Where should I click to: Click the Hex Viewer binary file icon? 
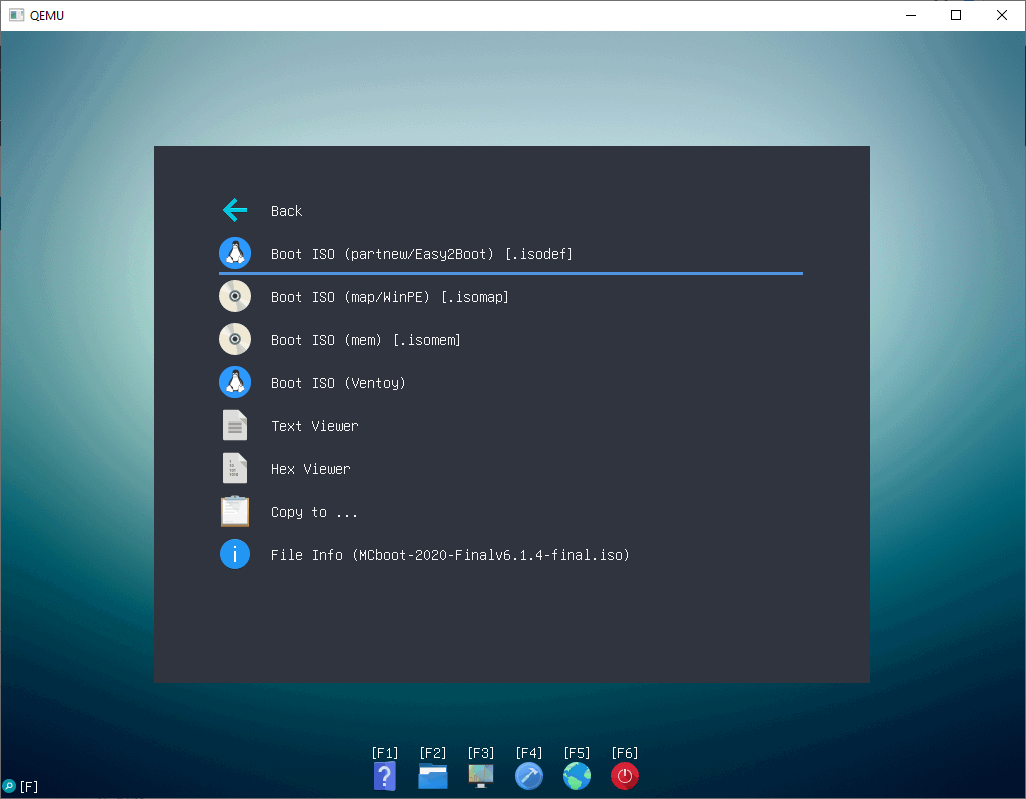pos(235,469)
